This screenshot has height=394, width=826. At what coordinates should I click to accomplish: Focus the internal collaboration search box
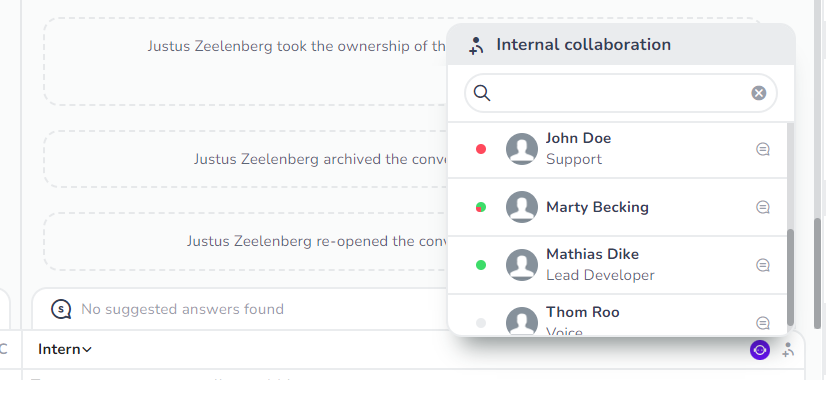(x=621, y=93)
